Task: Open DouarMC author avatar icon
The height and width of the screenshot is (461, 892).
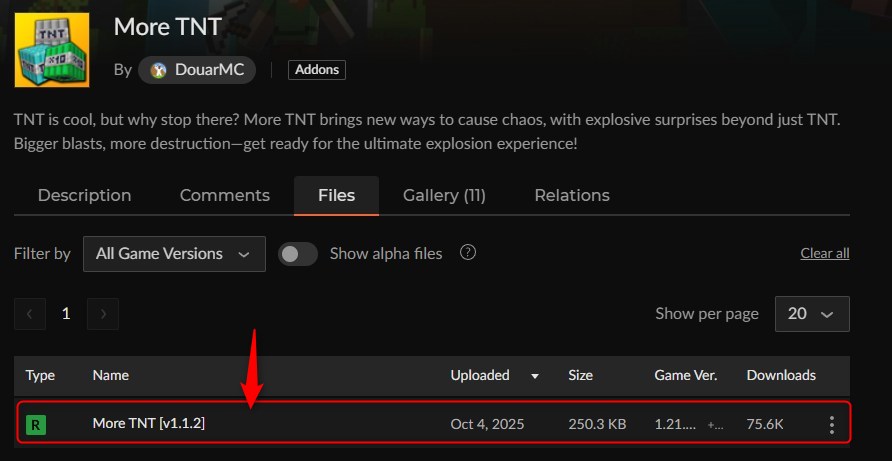Action: pos(158,70)
